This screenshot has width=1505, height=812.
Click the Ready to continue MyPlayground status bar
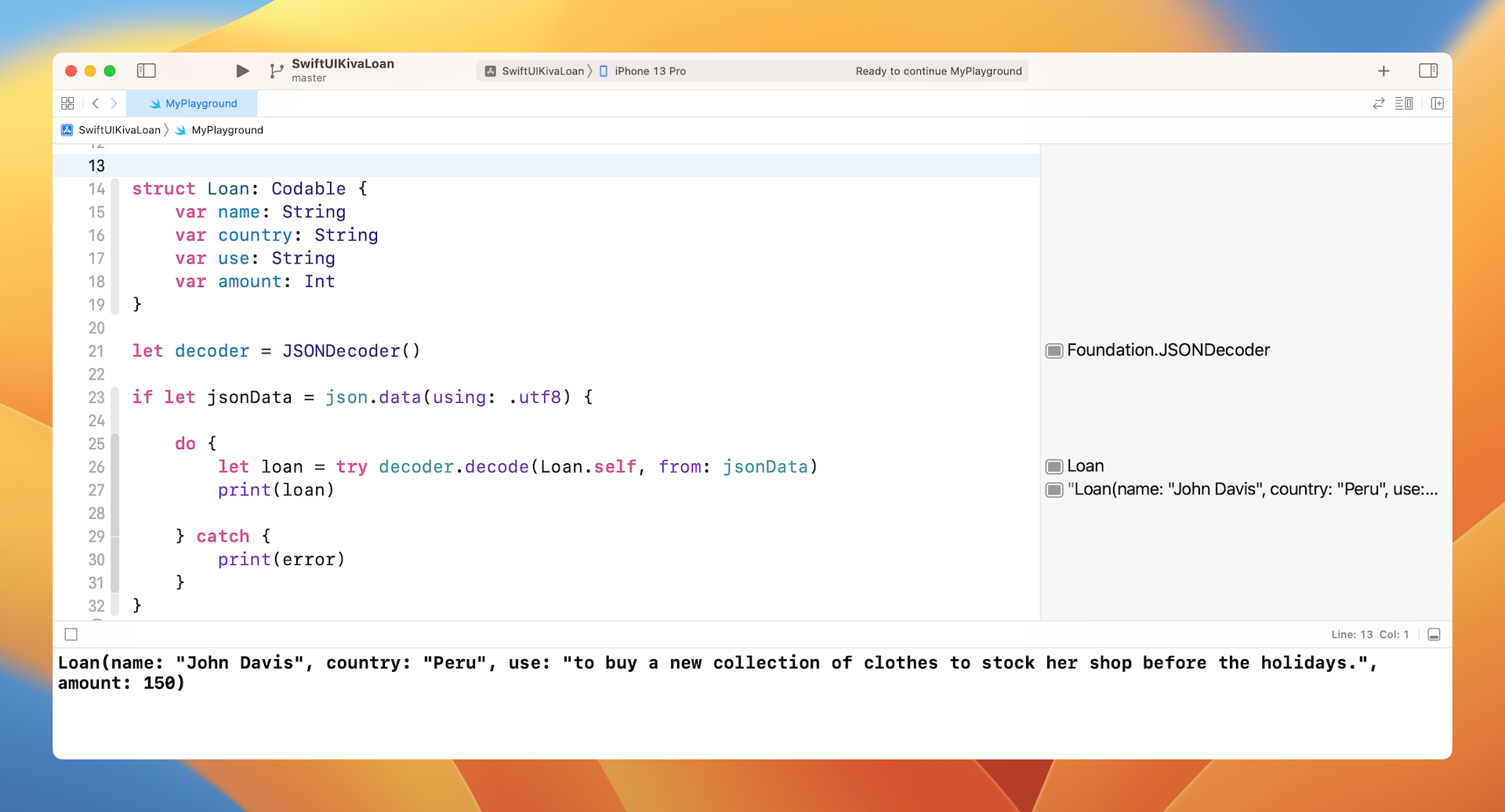click(938, 71)
